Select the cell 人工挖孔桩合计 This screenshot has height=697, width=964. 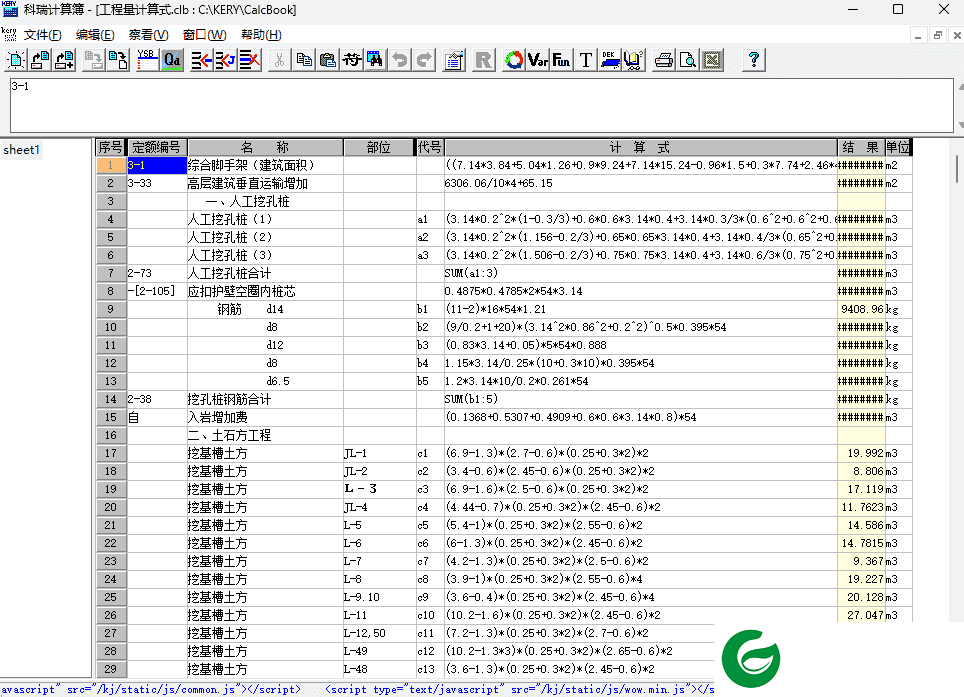pos(265,273)
